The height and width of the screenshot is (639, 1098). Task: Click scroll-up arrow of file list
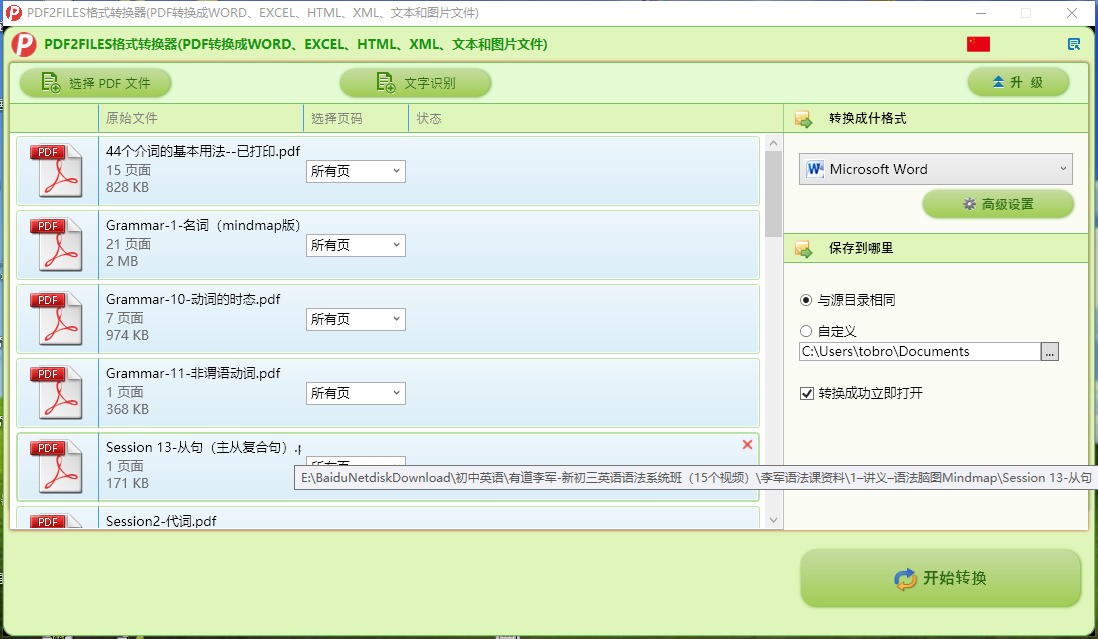773,143
